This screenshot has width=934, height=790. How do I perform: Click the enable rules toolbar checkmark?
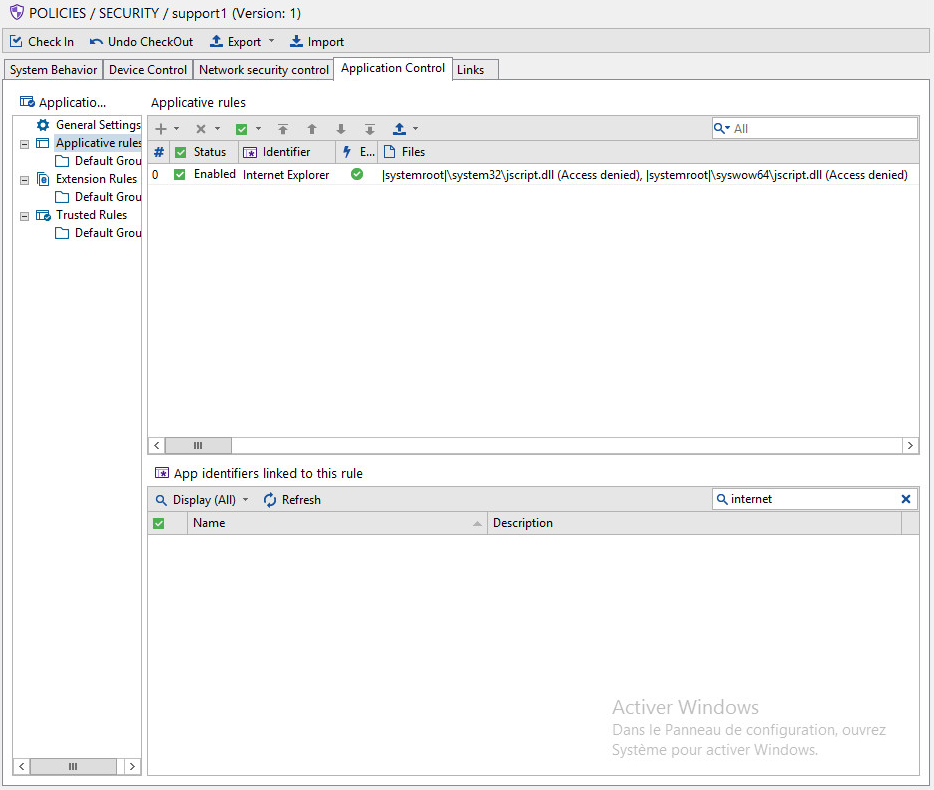(x=241, y=129)
